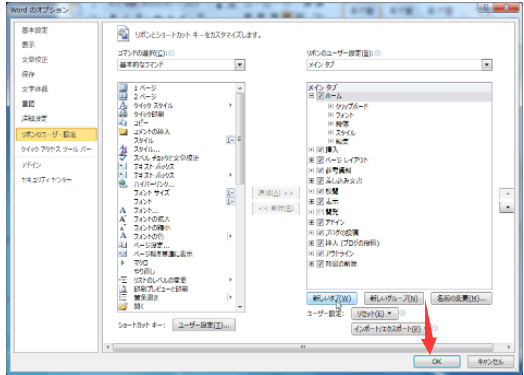Pick the 印刷プレビューと印刷 icon
This screenshot has height=375, width=524.
123,288
